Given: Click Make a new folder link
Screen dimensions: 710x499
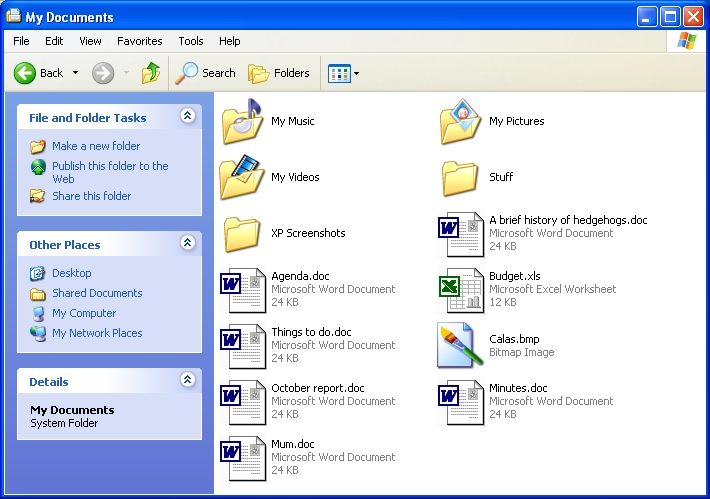Looking at the screenshot, I should 96,146.
